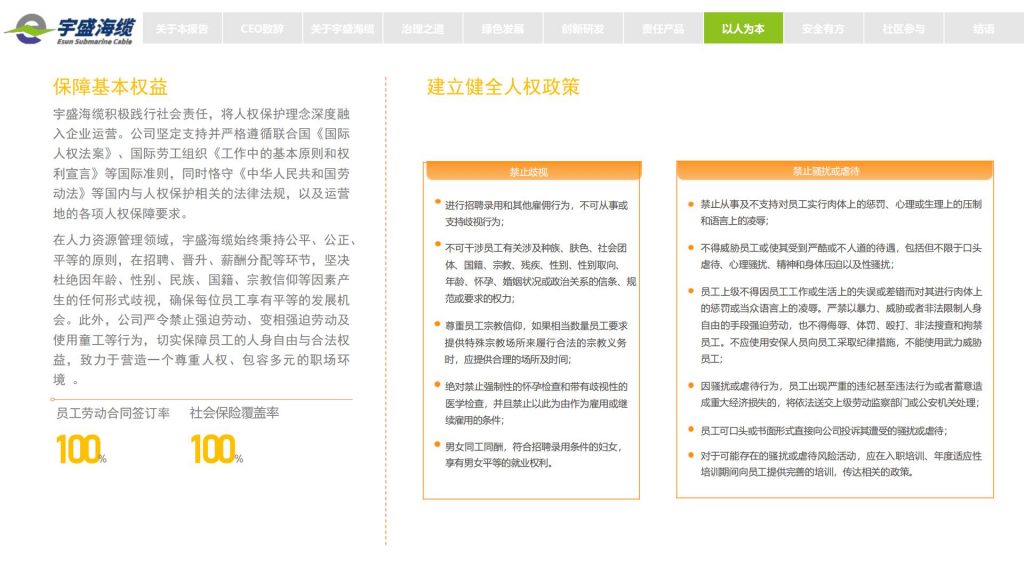Click the 责任产品 tab

click(663, 29)
